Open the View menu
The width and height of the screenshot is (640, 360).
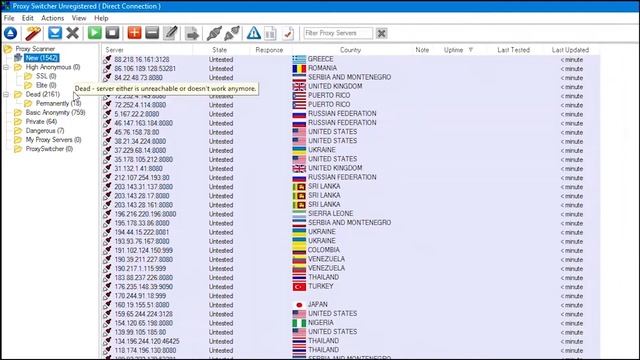(79, 18)
